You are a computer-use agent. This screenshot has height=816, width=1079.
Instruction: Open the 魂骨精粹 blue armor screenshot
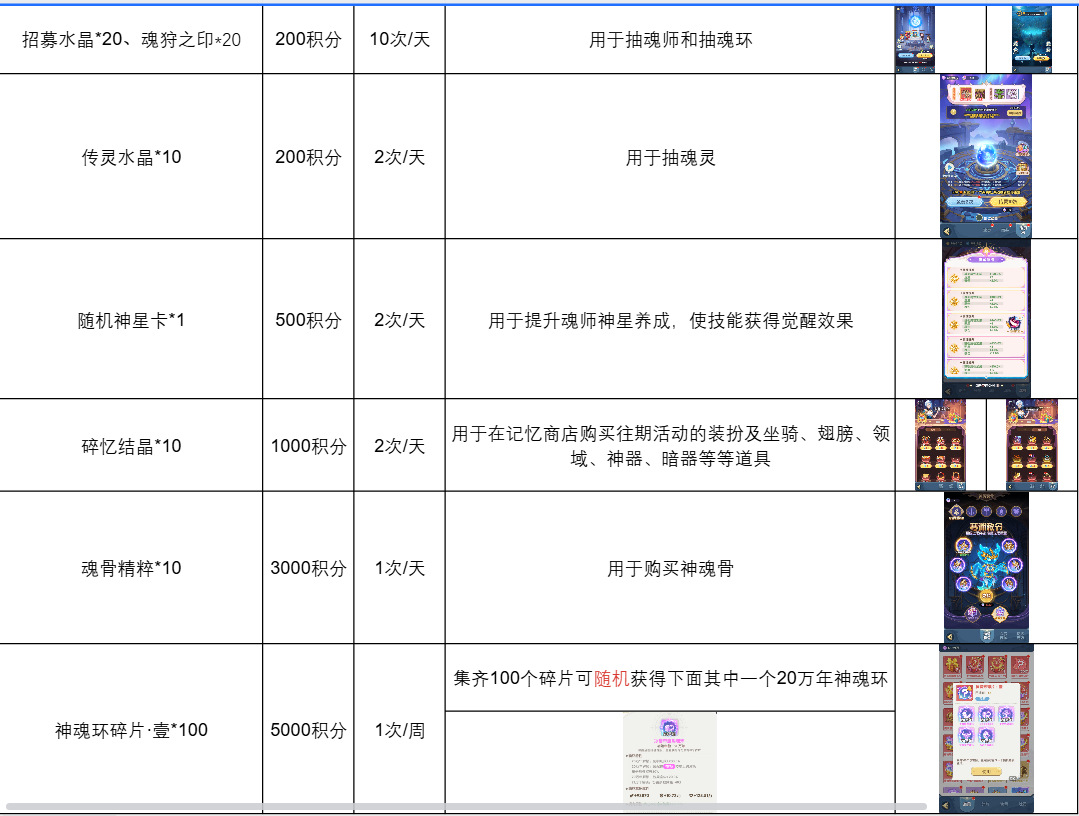coord(986,568)
